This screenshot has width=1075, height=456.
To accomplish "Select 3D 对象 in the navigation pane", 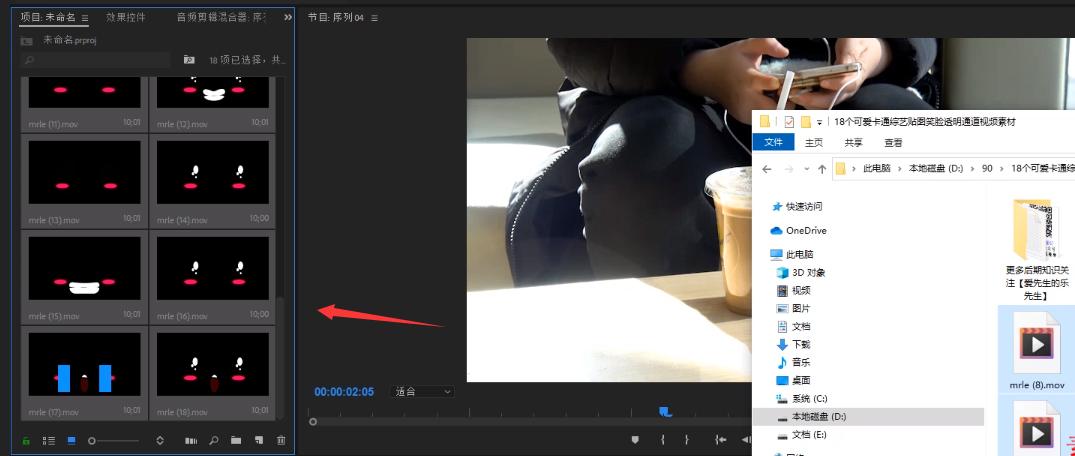I will point(809,272).
